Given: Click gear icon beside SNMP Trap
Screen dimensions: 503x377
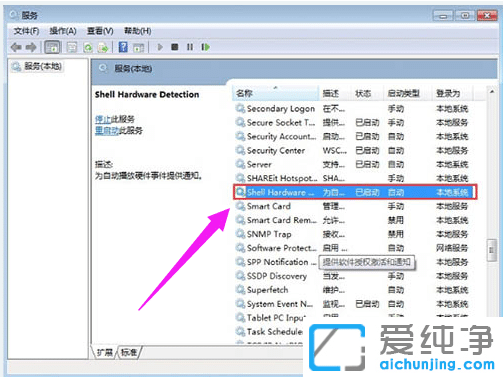Looking at the screenshot, I should pyautogui.click(x=240, y=234).
